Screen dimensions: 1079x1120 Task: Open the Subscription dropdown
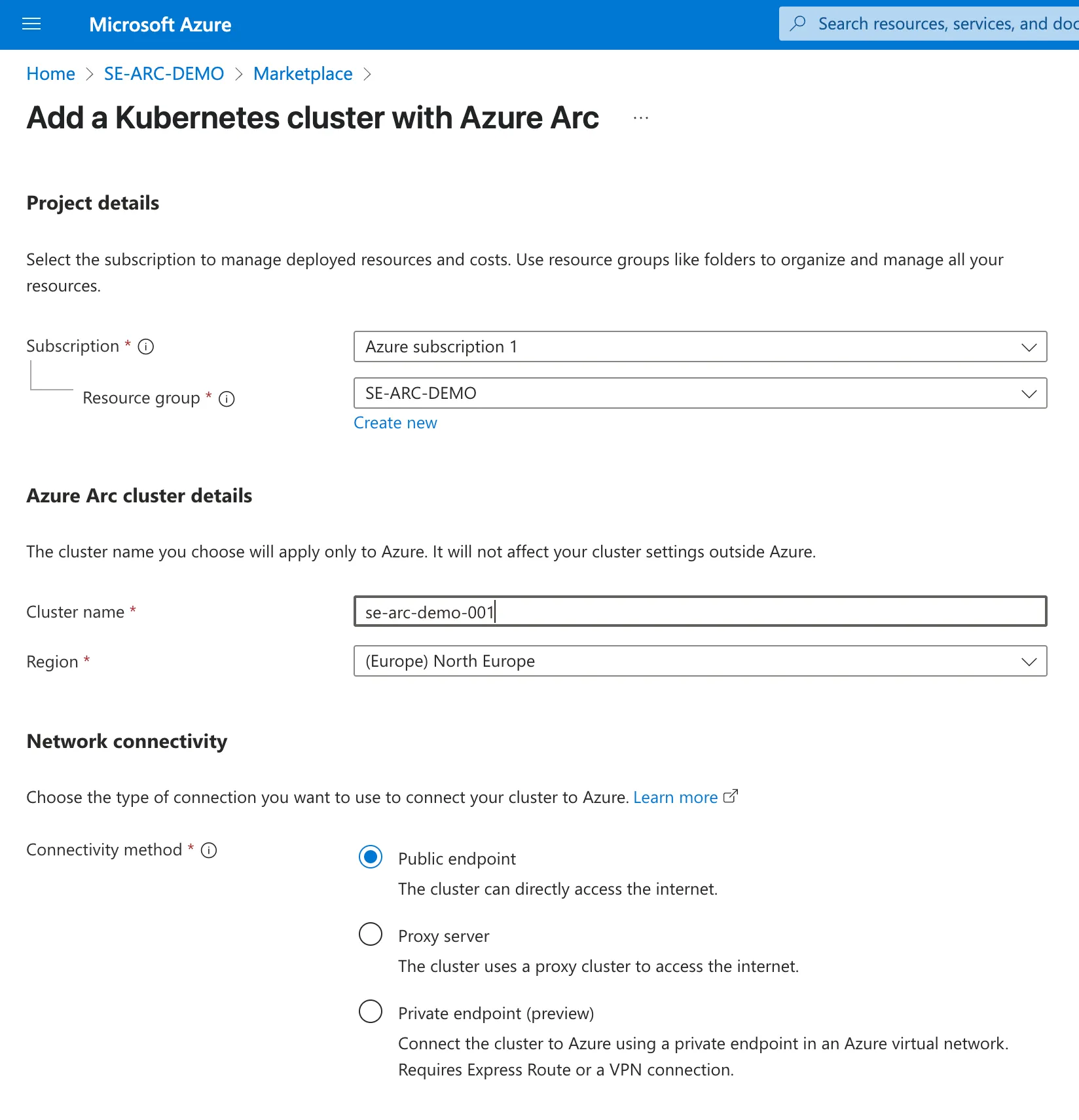700,346
